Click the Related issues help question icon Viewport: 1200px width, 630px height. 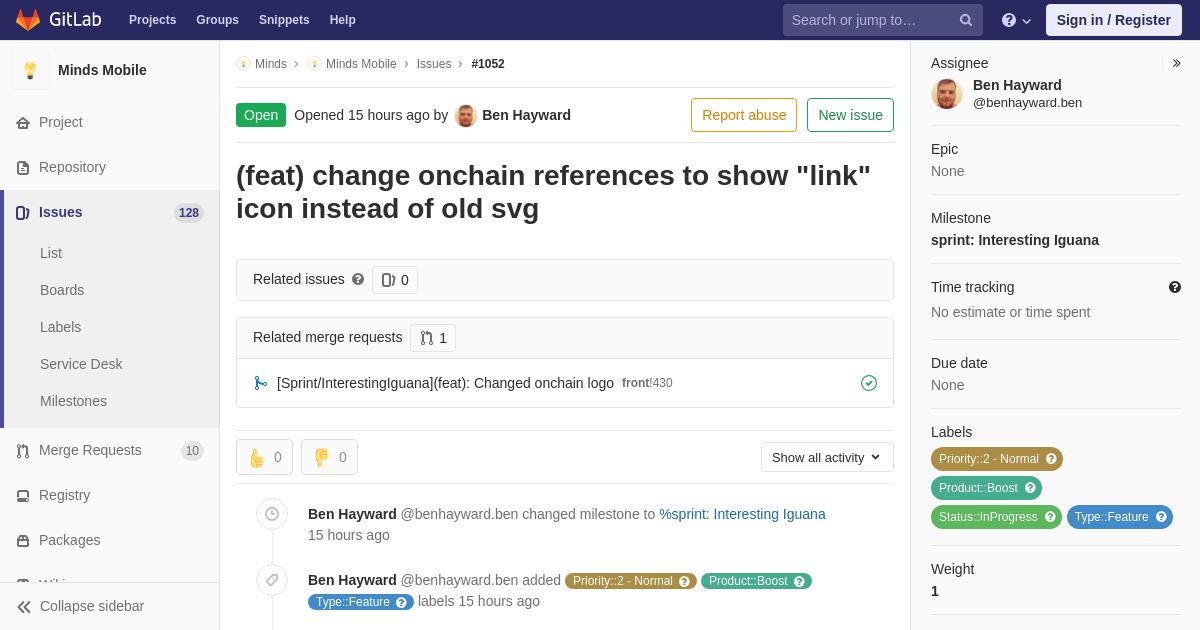coord(358,280)
